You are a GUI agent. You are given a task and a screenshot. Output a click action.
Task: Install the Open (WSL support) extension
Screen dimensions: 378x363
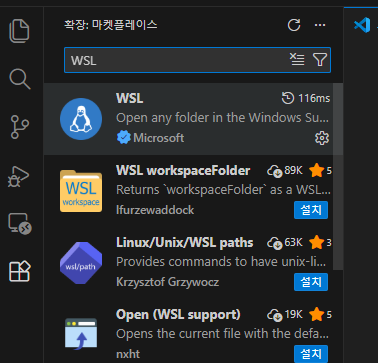pyautogui.click(x=311, y=354)
